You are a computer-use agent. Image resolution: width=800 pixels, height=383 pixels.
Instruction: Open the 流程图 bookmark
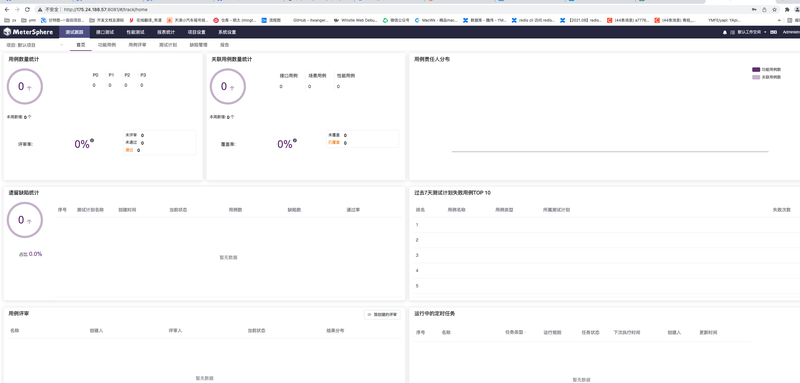271,20
